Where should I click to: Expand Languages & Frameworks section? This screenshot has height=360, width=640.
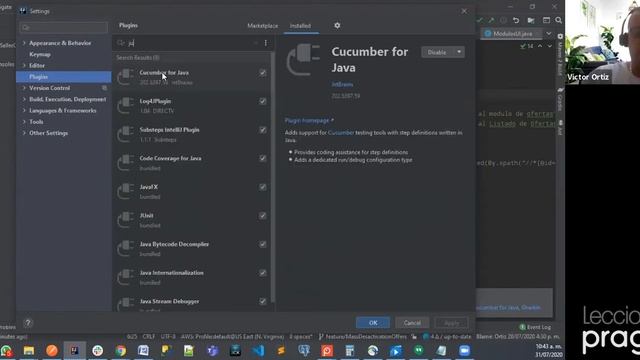tap(24, 110)
